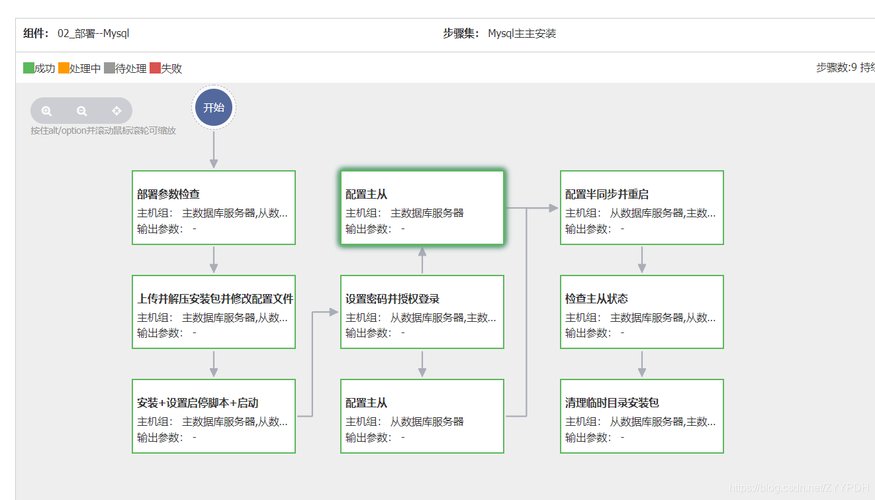
Task: Click the fit-to-view crosshair icon
Action: [x=116, y=111]
